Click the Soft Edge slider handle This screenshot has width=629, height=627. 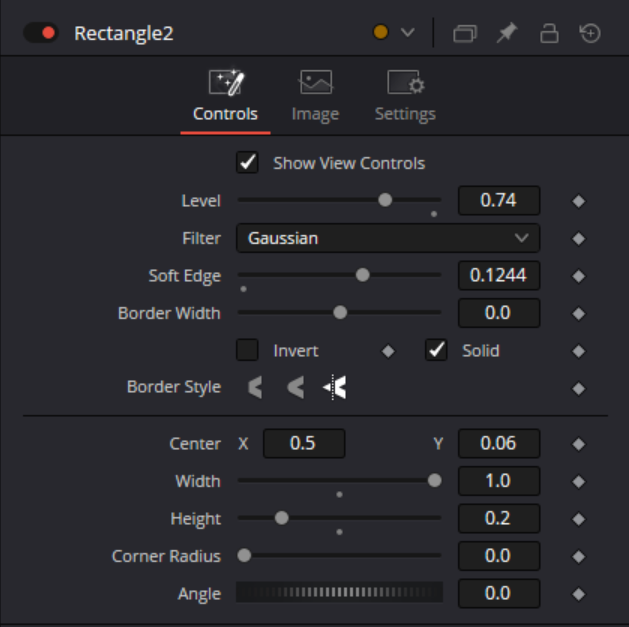pyautogui.click(x=363, y=275)
